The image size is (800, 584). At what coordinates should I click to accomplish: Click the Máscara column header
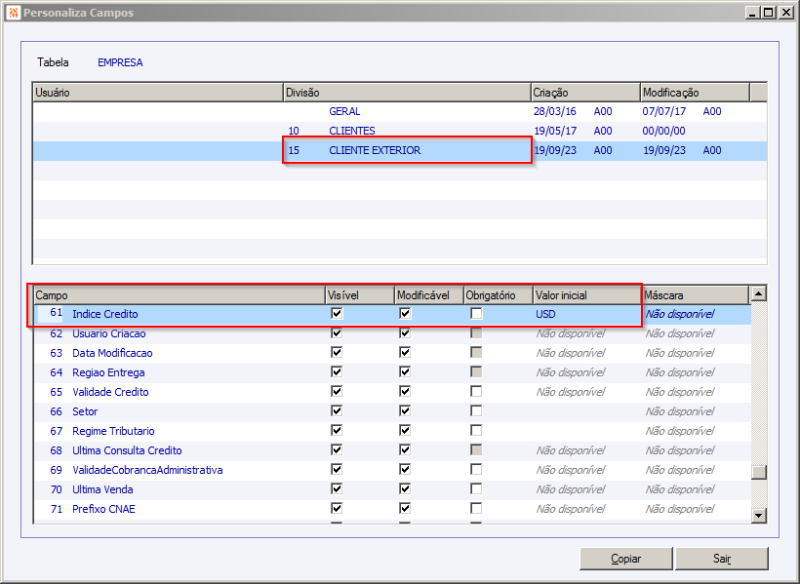(696, 295)
